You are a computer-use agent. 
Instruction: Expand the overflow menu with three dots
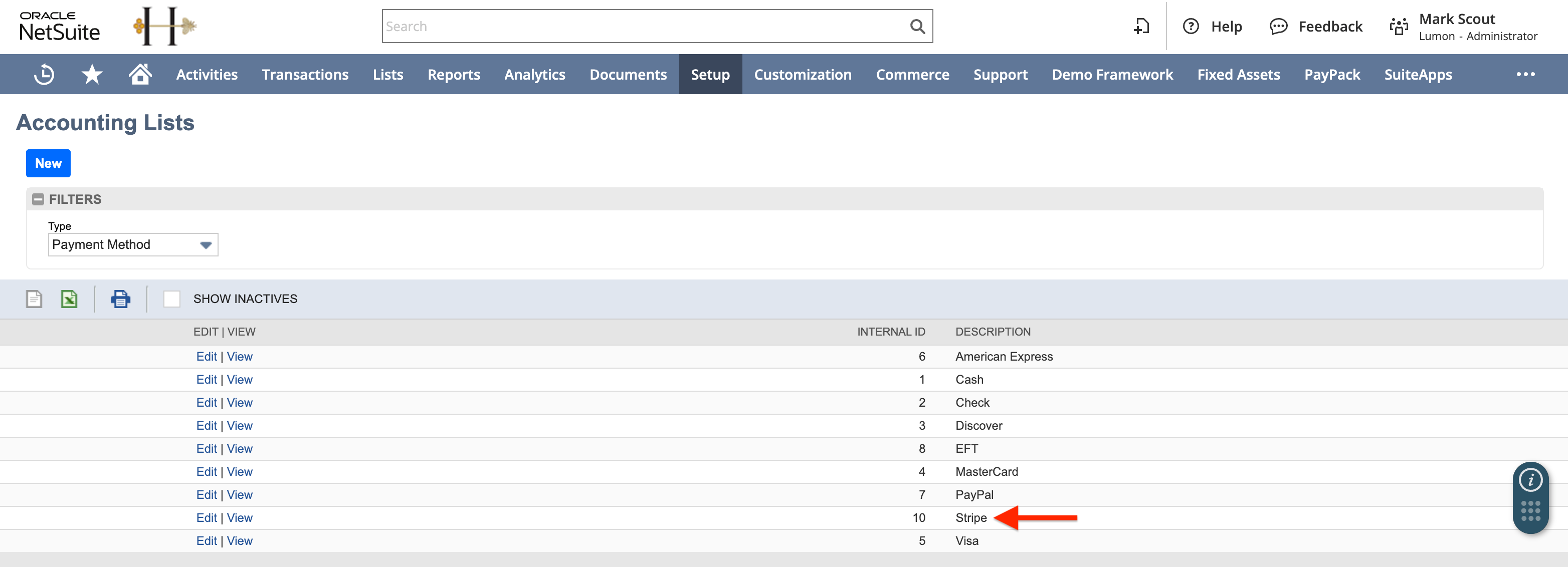(x=1526, y=74)
